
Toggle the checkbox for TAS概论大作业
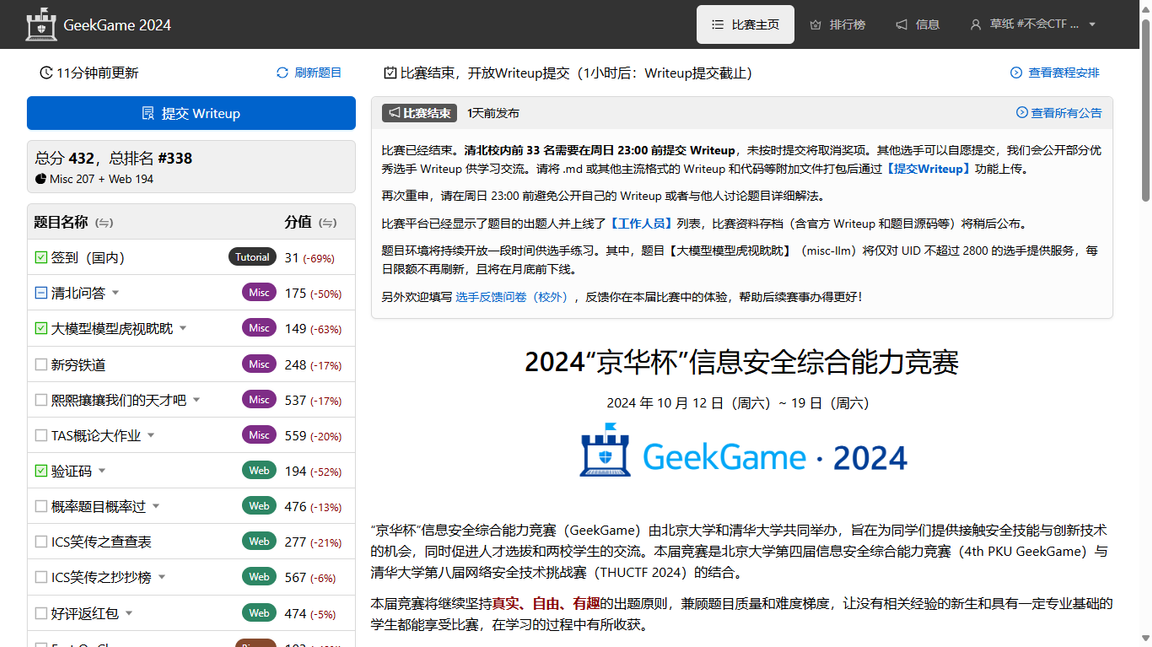[41, 435]
